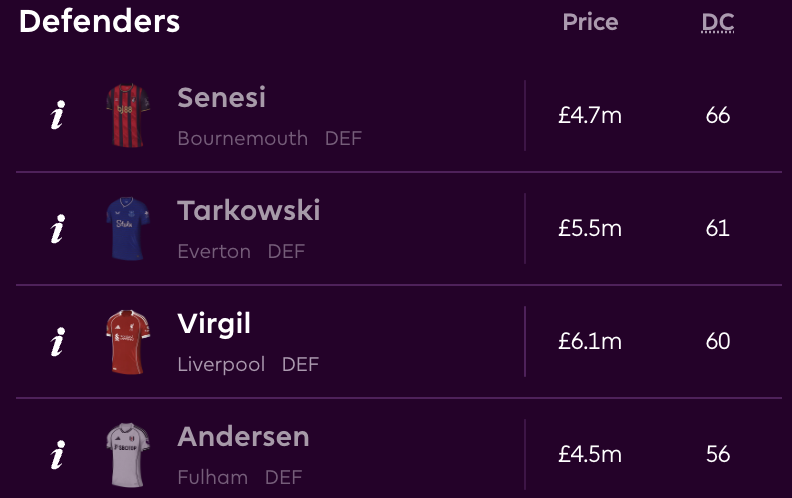Click the DC column header
792x498 pixels.
point(718,22)
